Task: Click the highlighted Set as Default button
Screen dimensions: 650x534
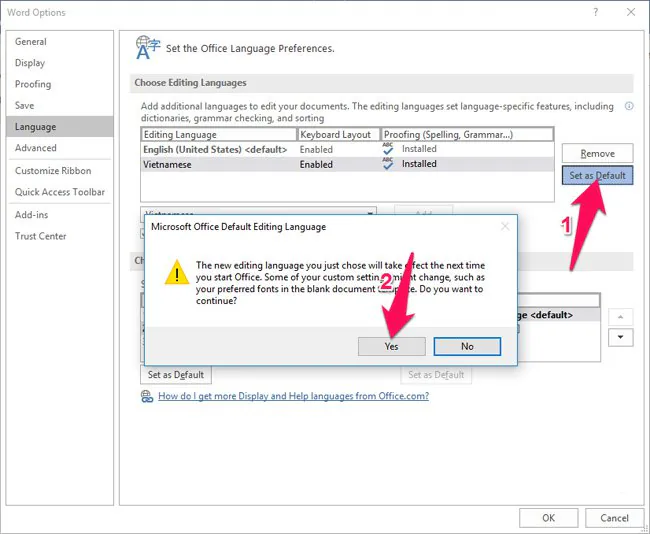Action: [x=597, y=175]
